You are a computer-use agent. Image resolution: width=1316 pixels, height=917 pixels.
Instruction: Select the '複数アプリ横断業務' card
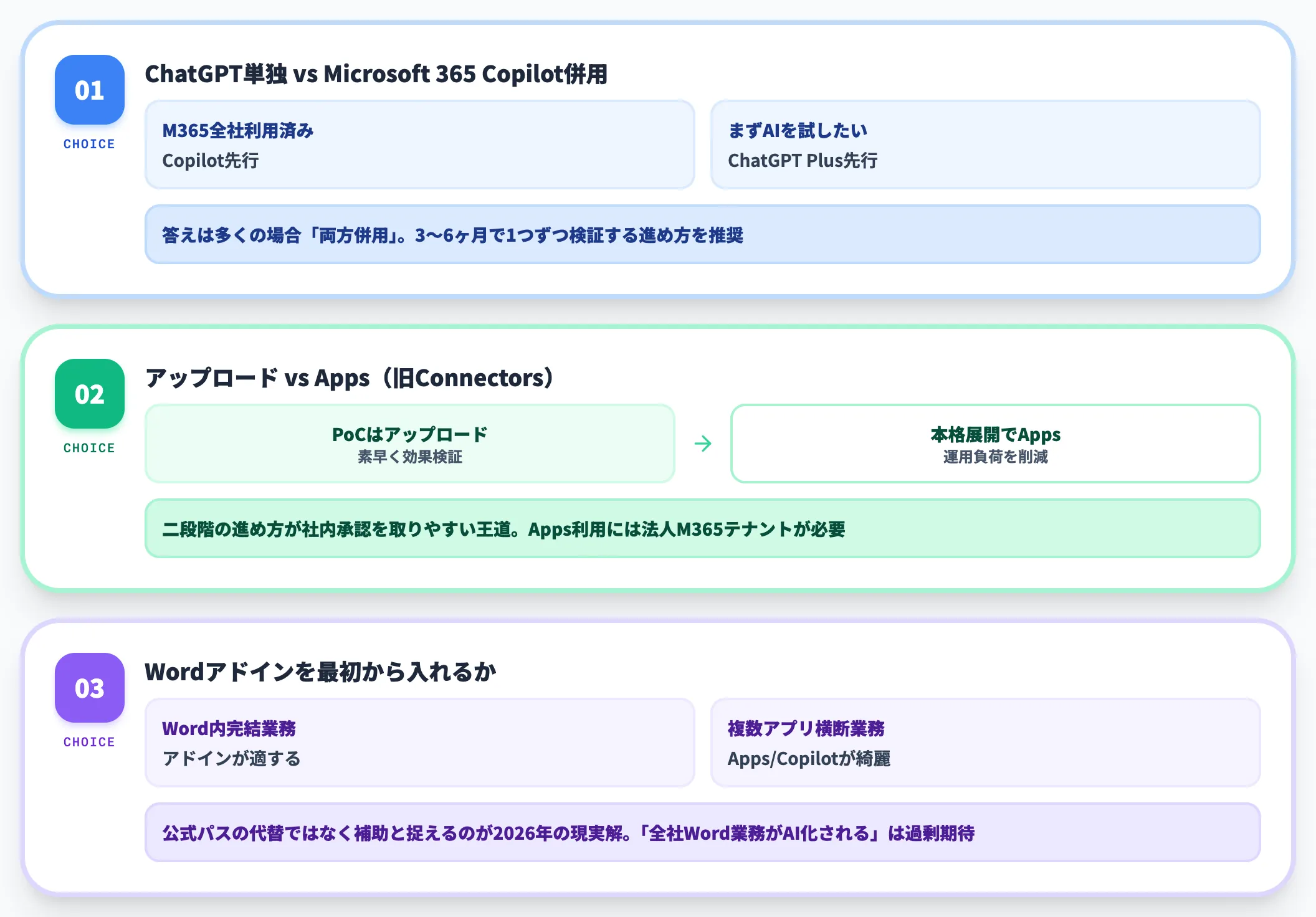[986, 743]
